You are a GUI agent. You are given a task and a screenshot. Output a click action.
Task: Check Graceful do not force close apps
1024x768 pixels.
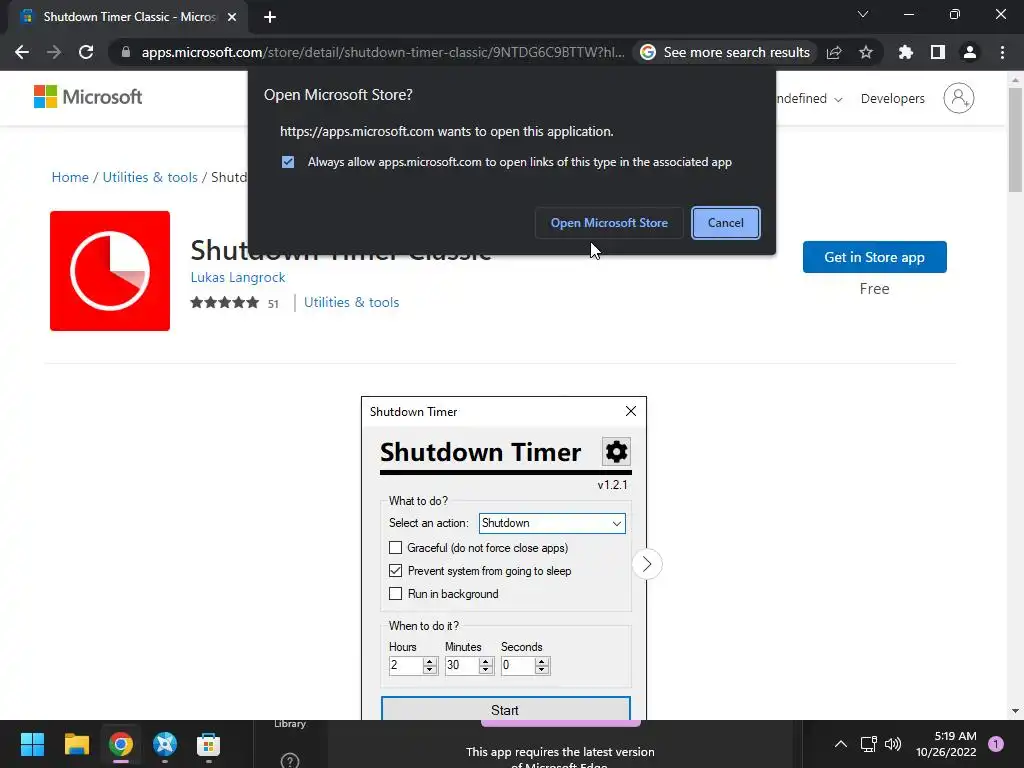click(x=395, y=547)
